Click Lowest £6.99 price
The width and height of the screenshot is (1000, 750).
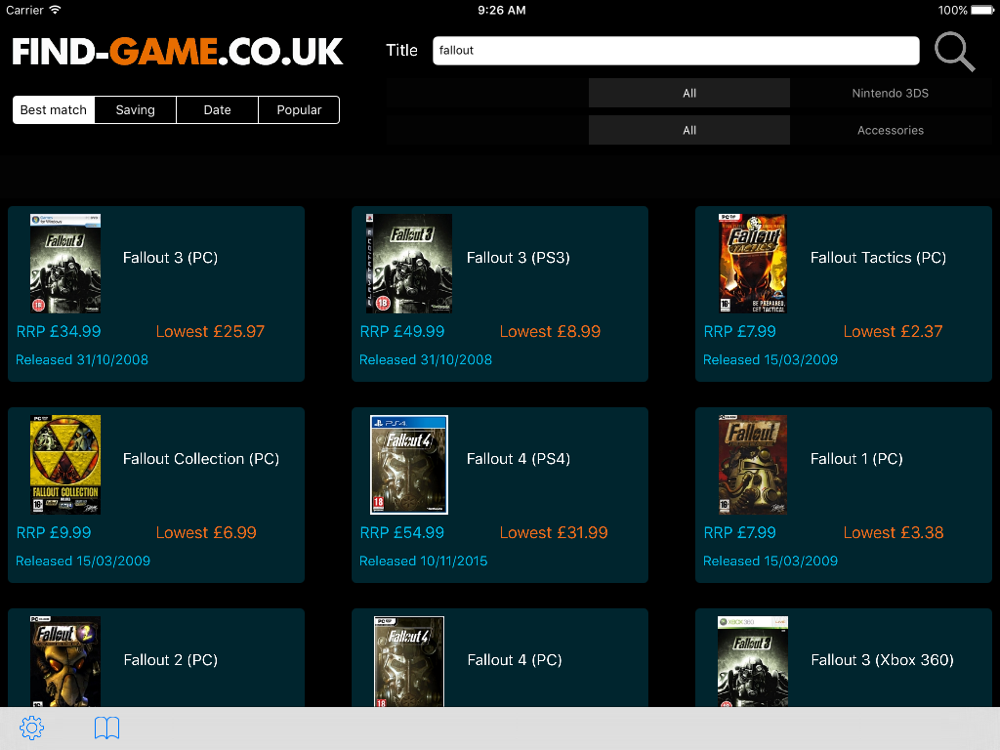click(206, 533)
